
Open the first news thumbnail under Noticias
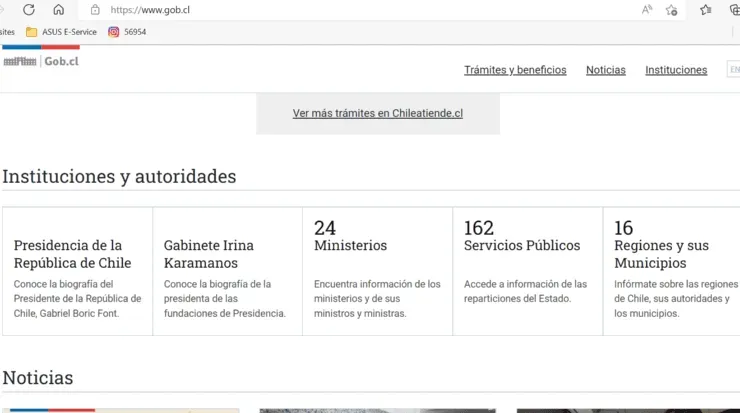[x=121, y=411]
